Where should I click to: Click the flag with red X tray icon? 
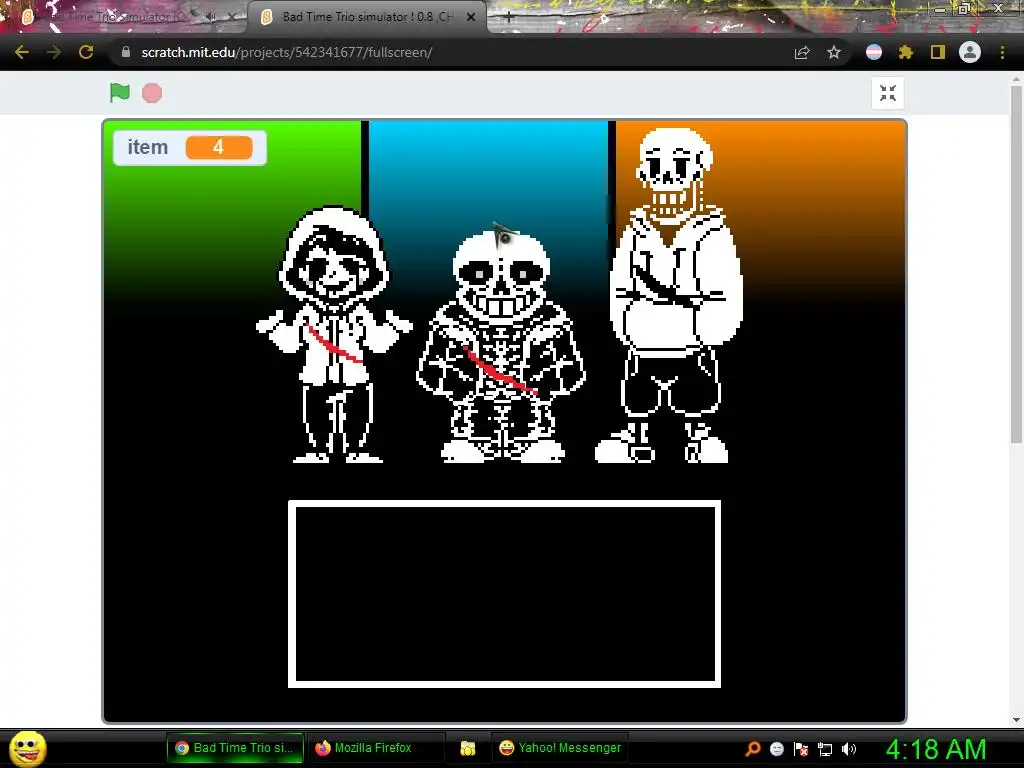tap(801, 749)
